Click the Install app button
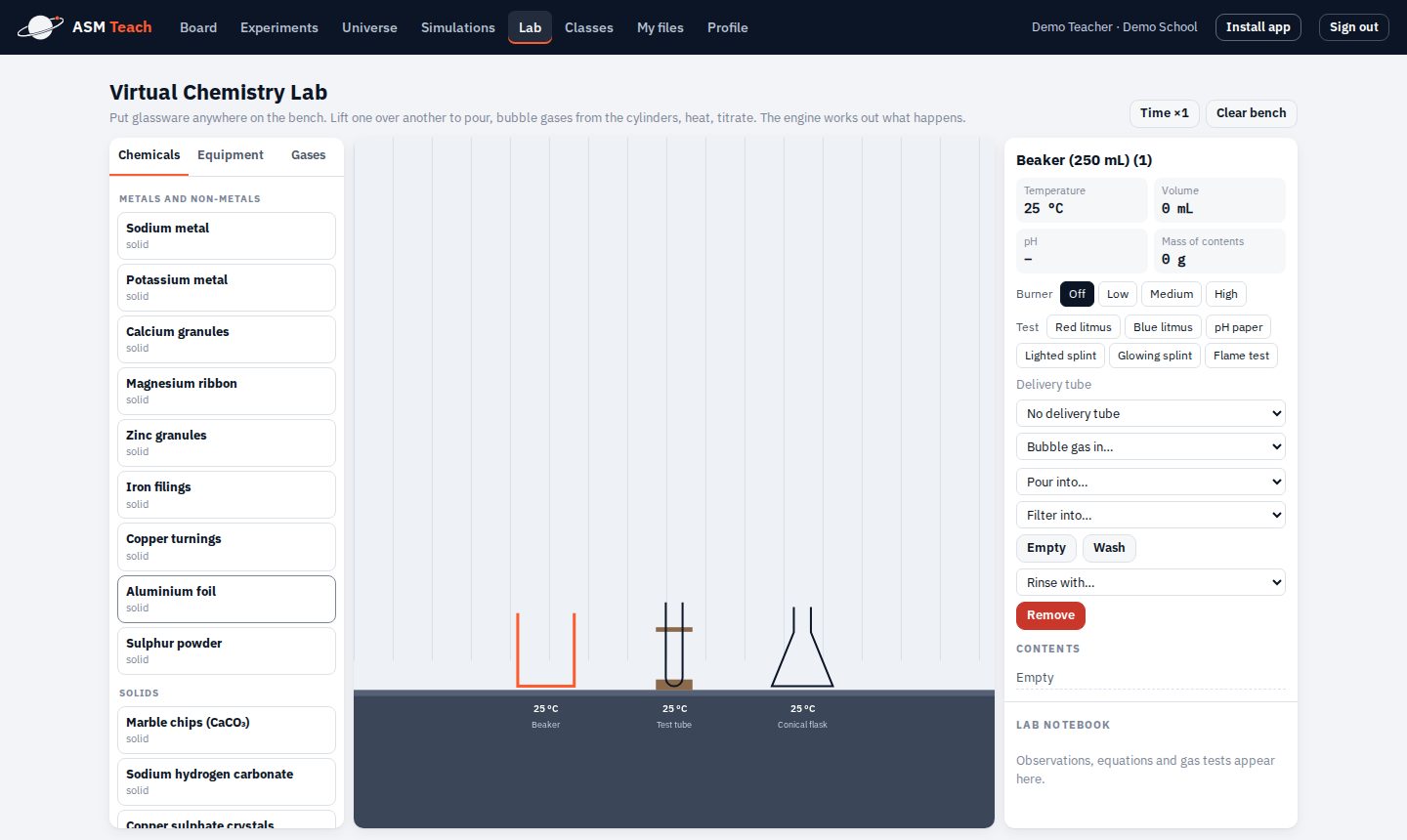The image size is (1407, 840). pyautogui.click(x=1258, y=27)
